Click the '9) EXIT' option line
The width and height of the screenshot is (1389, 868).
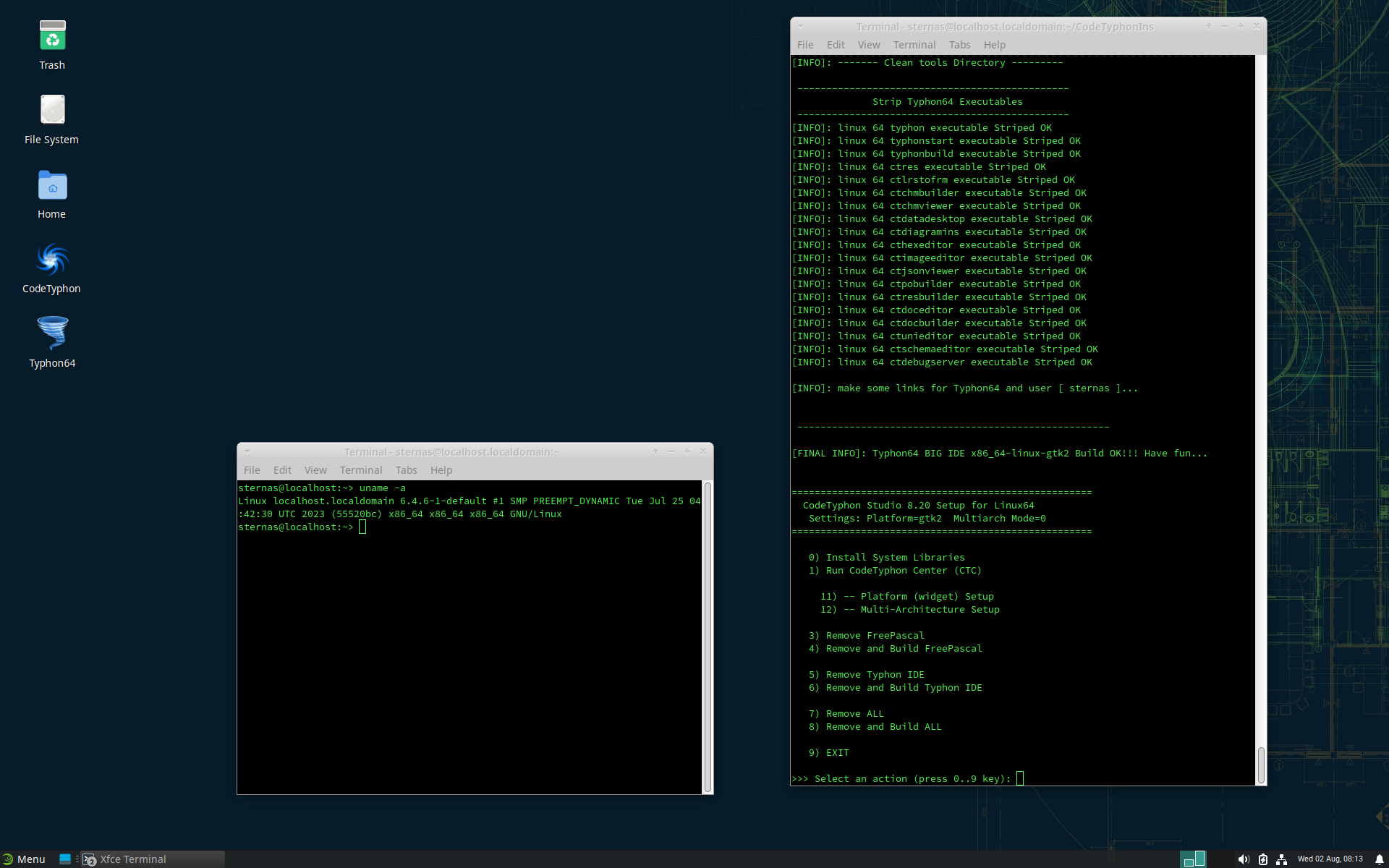828,752
